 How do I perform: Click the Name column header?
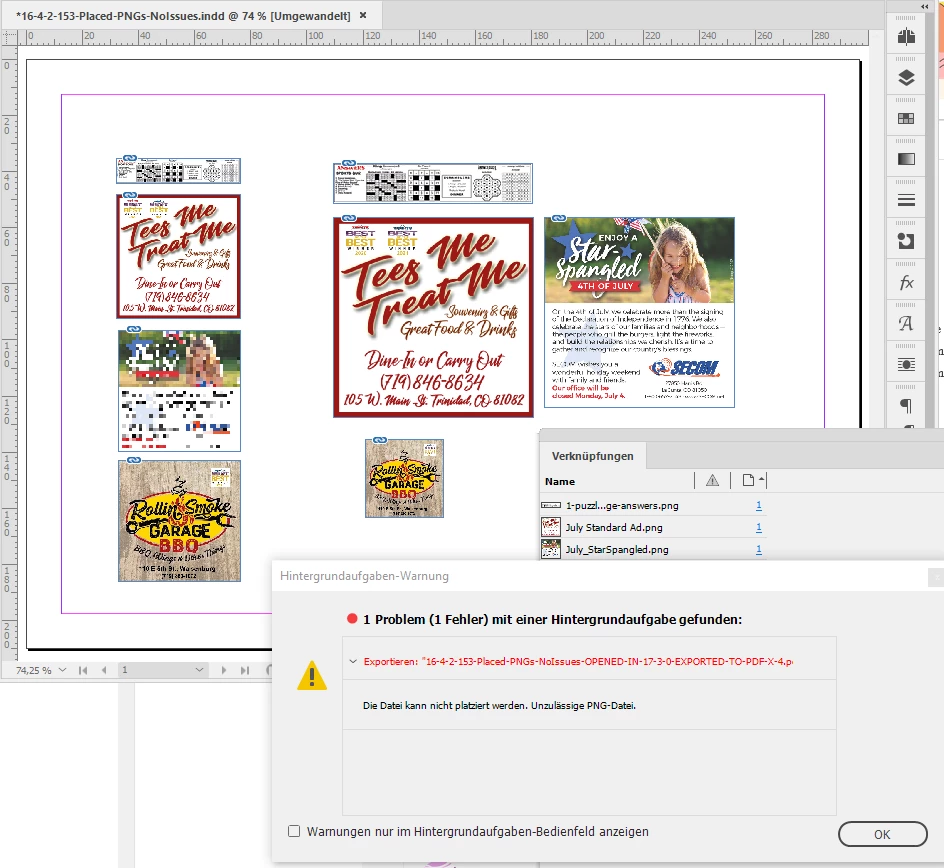(560, 482)
